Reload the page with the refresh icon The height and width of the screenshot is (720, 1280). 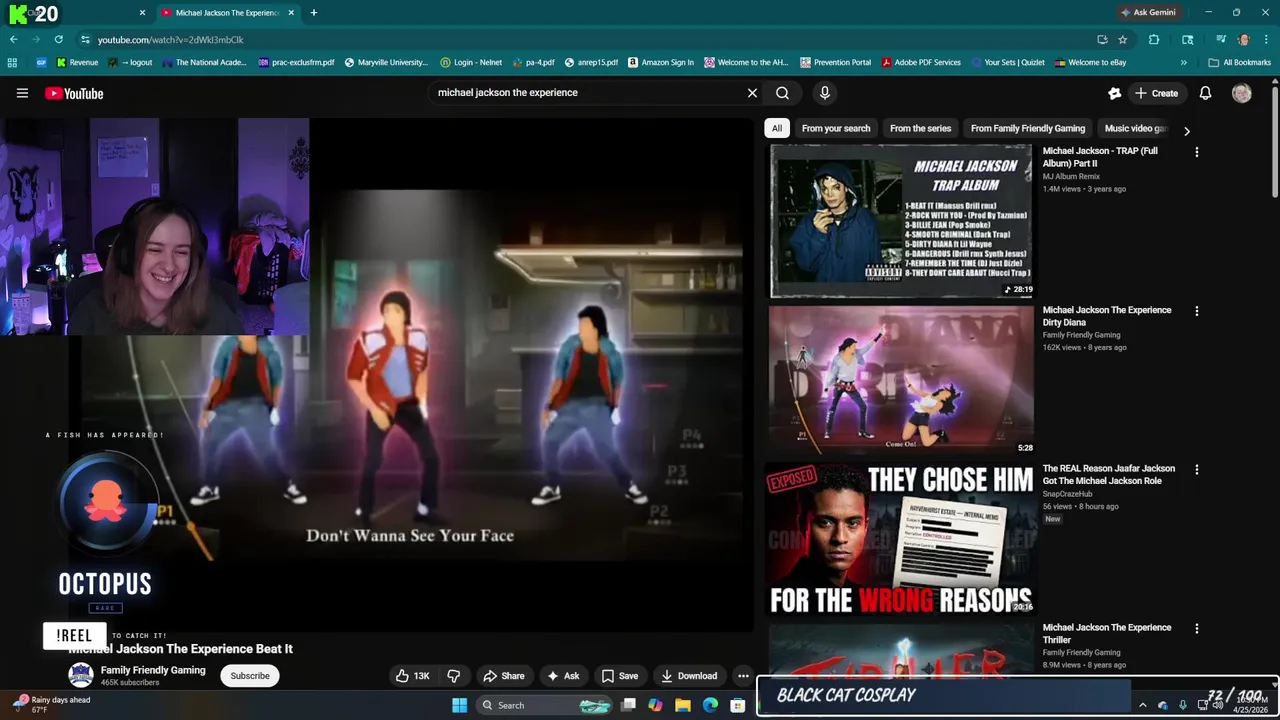pos(58,40)
